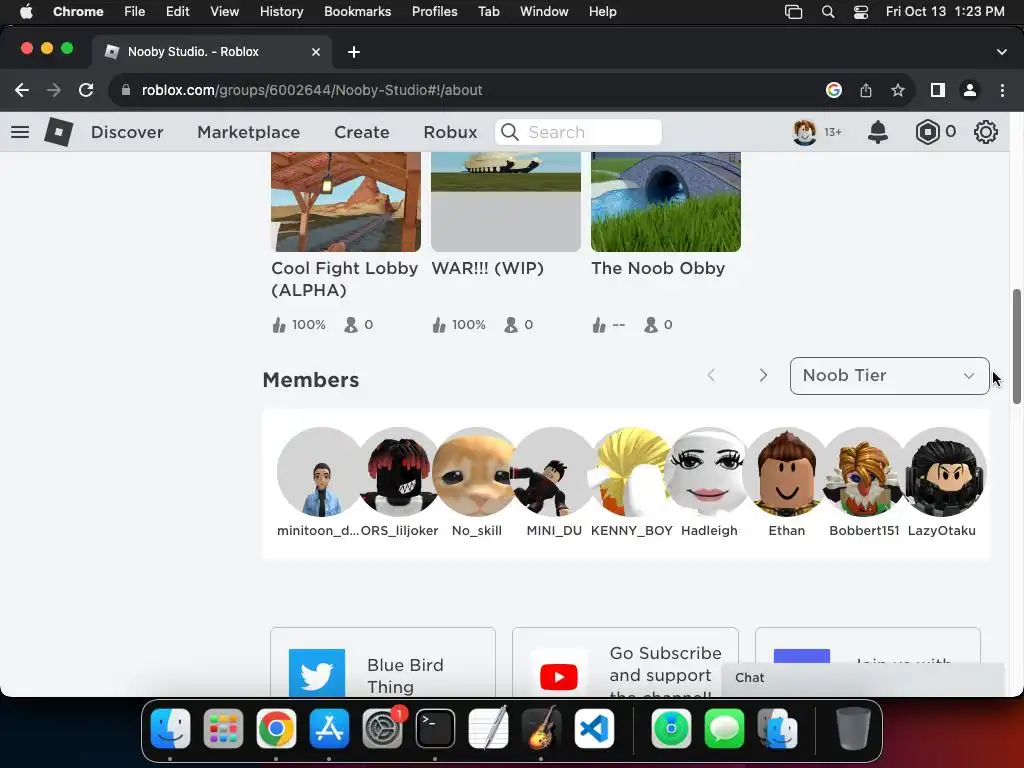Open Terminal from the dock
The width and height of the screenshot is (1024, 768).
tap(435, 728)
